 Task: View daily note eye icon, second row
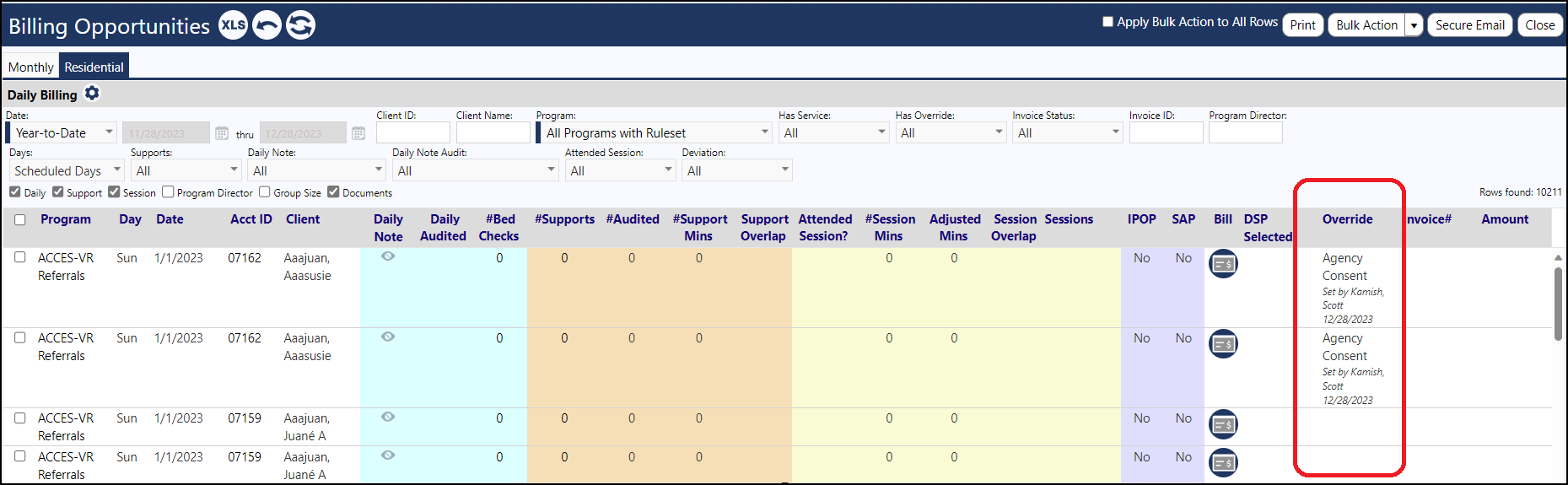point(388,337)
